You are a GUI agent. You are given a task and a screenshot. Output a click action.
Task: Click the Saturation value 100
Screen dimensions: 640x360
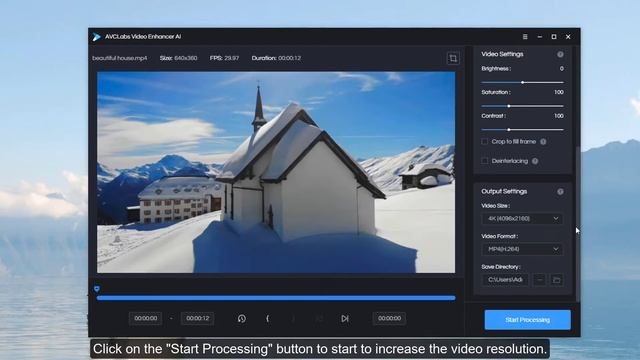tap(559, 92)
